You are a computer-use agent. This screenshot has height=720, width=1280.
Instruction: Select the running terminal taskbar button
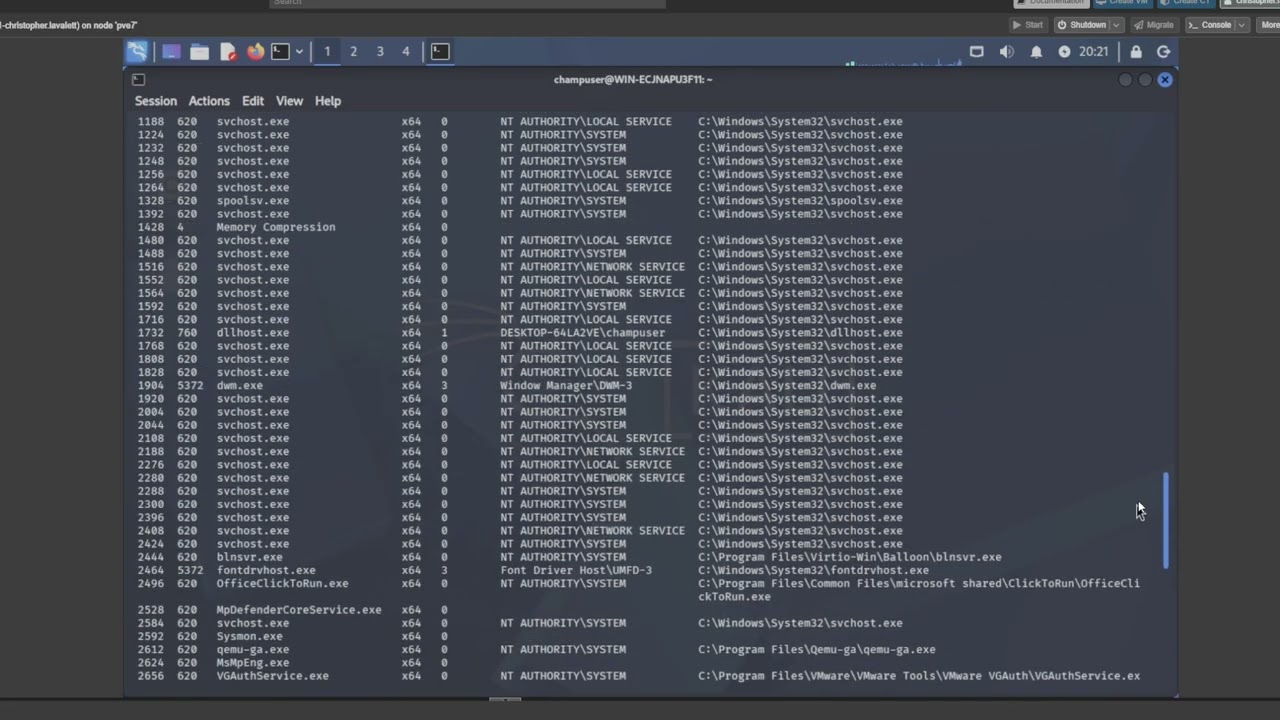point(440,52)
